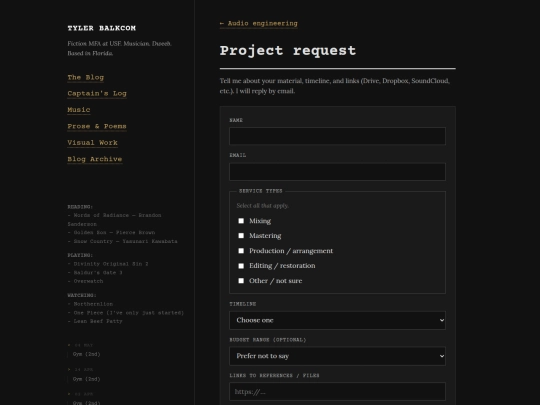Screen dimensions: 540x405
Task: Tick the Mixing checkbox
Action: 241,221
